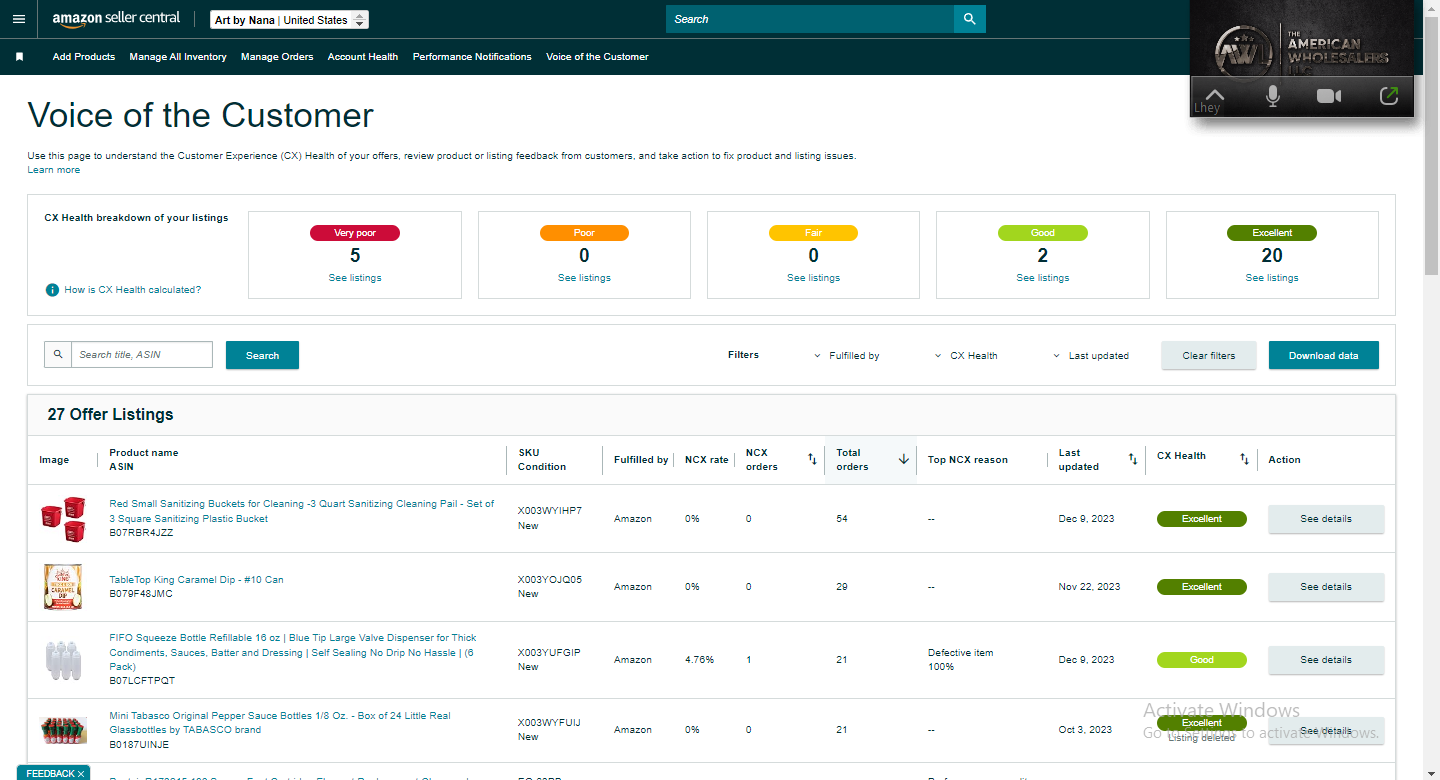Focus the top Search input field

pos(810,19)
